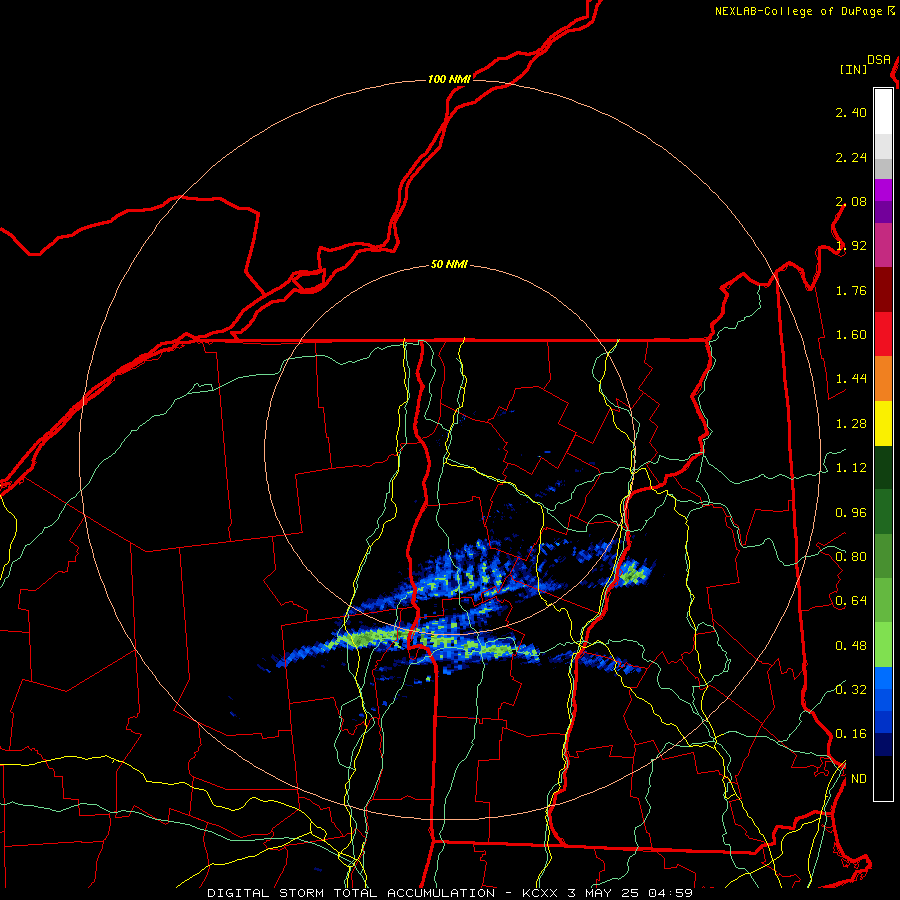Click the 1.44 legend value
The image size is (900, 900).
pos(851,379)
